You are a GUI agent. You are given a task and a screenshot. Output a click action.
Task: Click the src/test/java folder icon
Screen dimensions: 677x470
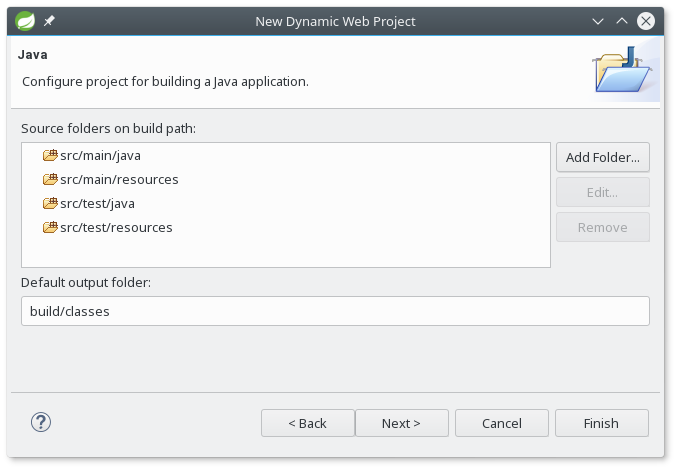[x=50, y=203]
